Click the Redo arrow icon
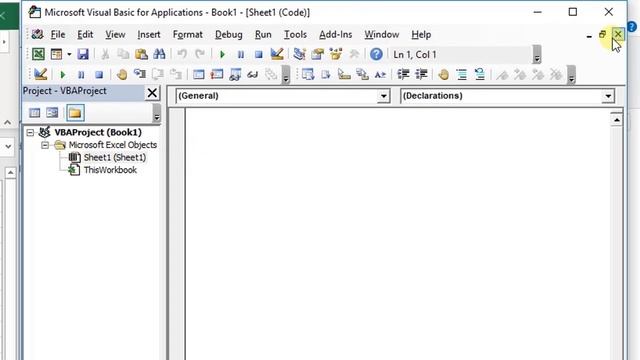Screen dimensions: 640x360 coord(200,54)
